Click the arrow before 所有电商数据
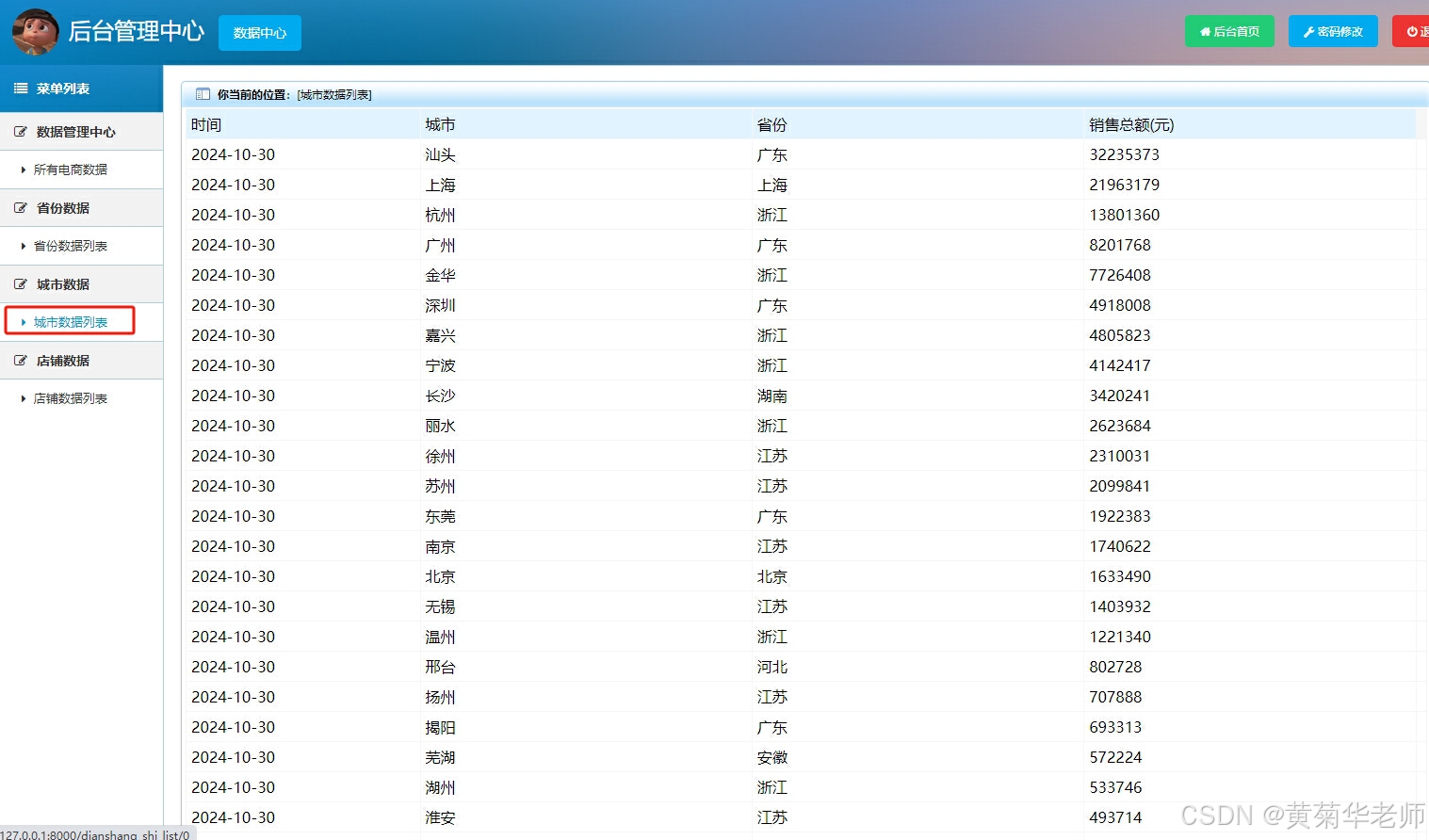Screen dimensions: 1429x840 (x=24, y=170)
